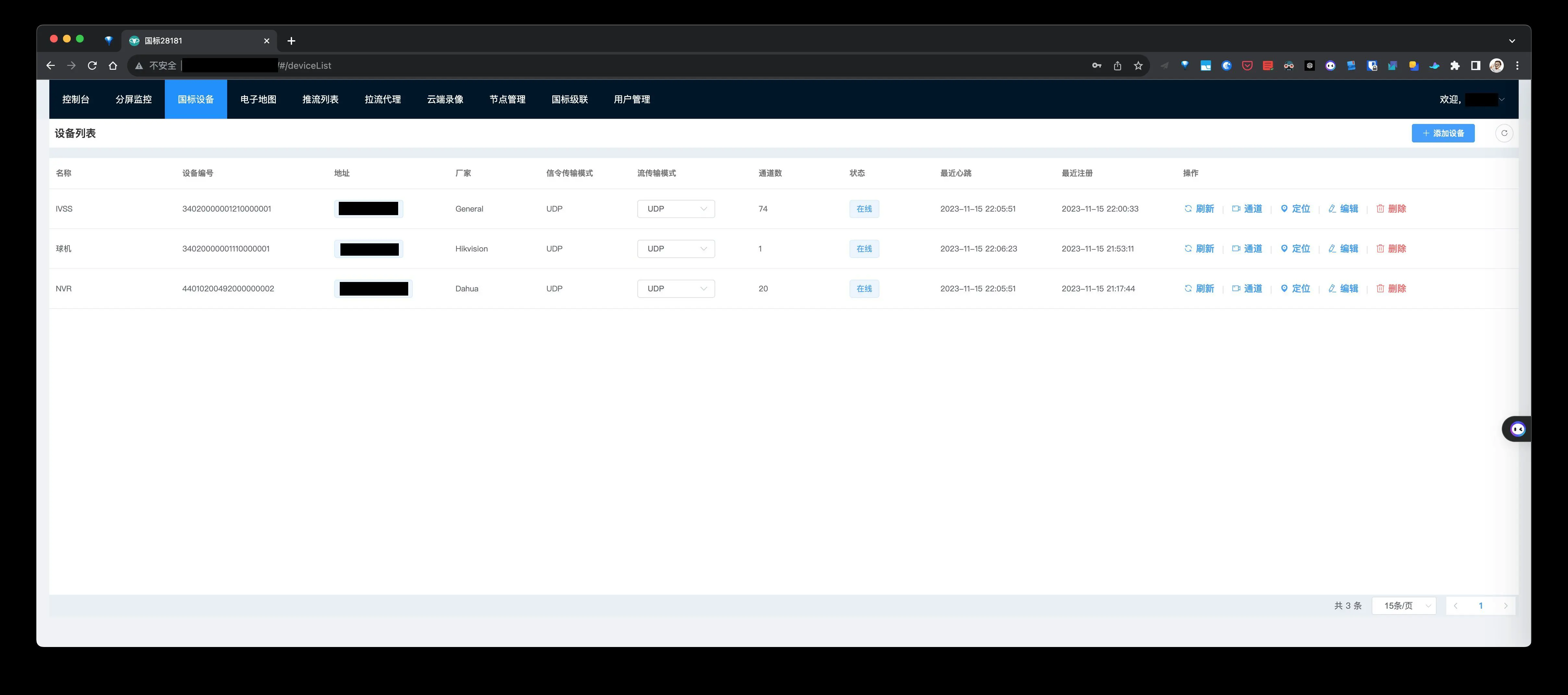Expand the 欢迎 user menu dropdown
This screenshot has height=695, width=1568.
click(x=1502, y=99)
